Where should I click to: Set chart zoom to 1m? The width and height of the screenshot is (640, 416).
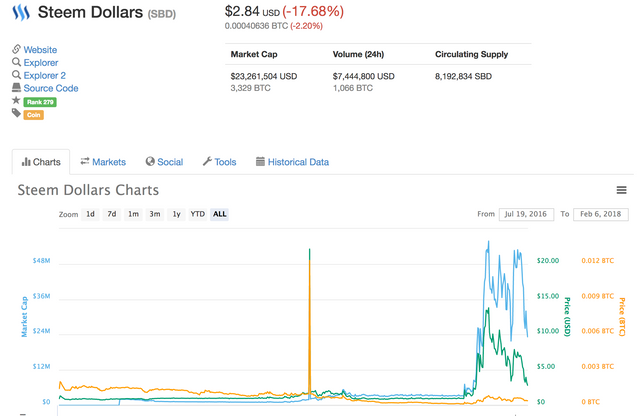pos(133,214)
